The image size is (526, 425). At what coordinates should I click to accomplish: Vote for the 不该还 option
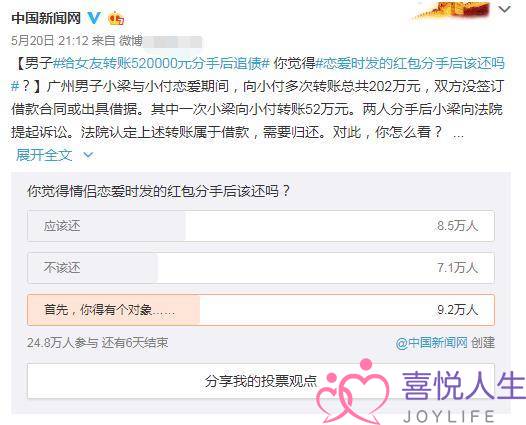(261, 268)
